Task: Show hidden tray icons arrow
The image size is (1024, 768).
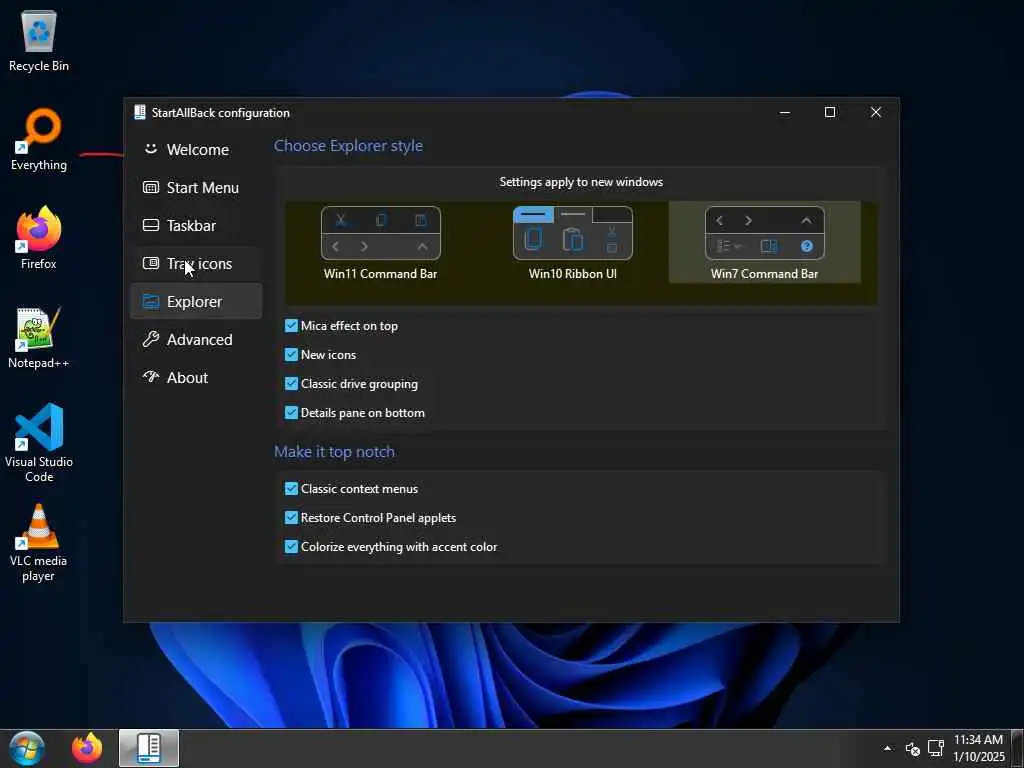Action: click(x=888, y=748)
